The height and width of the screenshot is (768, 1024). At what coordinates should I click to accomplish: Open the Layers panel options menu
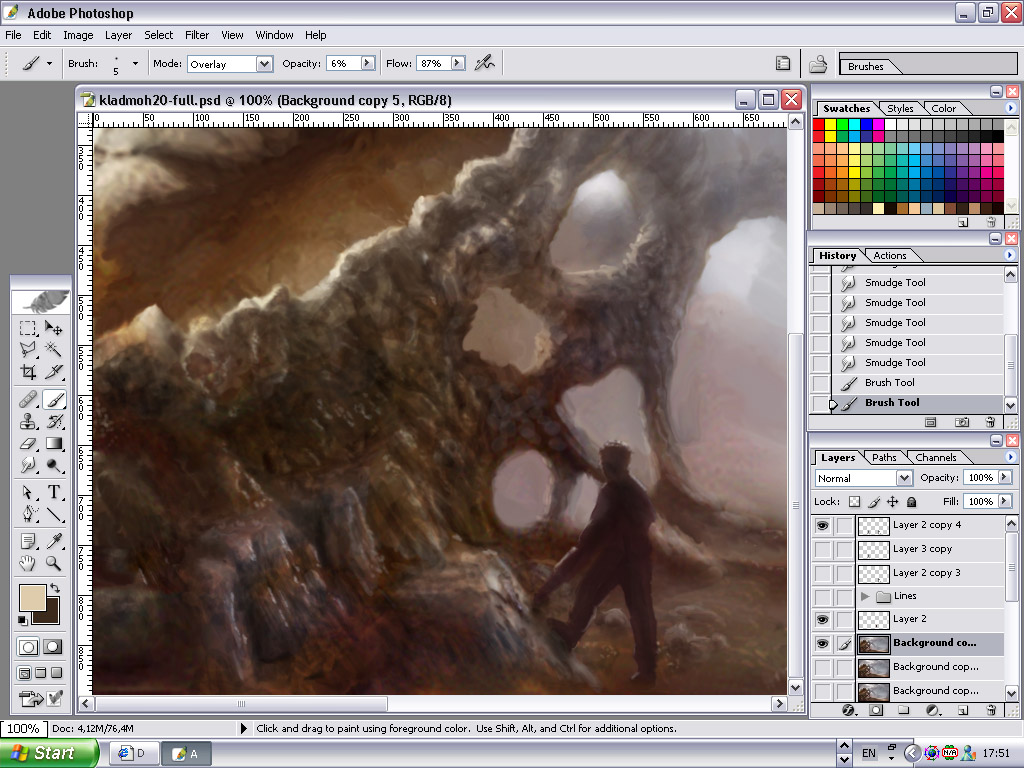pos(1010,457)
